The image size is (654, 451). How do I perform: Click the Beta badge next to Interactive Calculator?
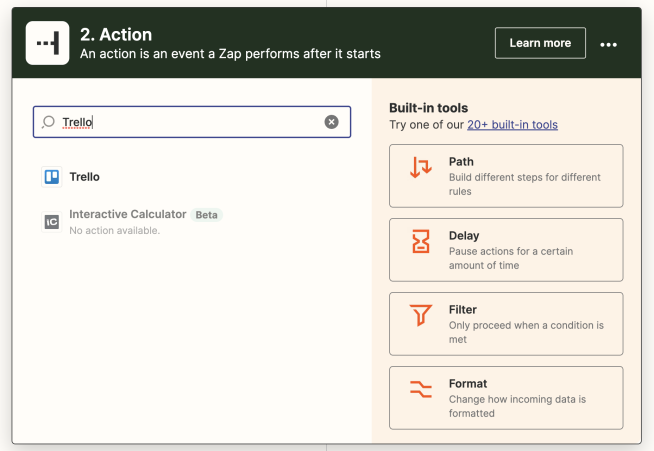click(206, 215)
